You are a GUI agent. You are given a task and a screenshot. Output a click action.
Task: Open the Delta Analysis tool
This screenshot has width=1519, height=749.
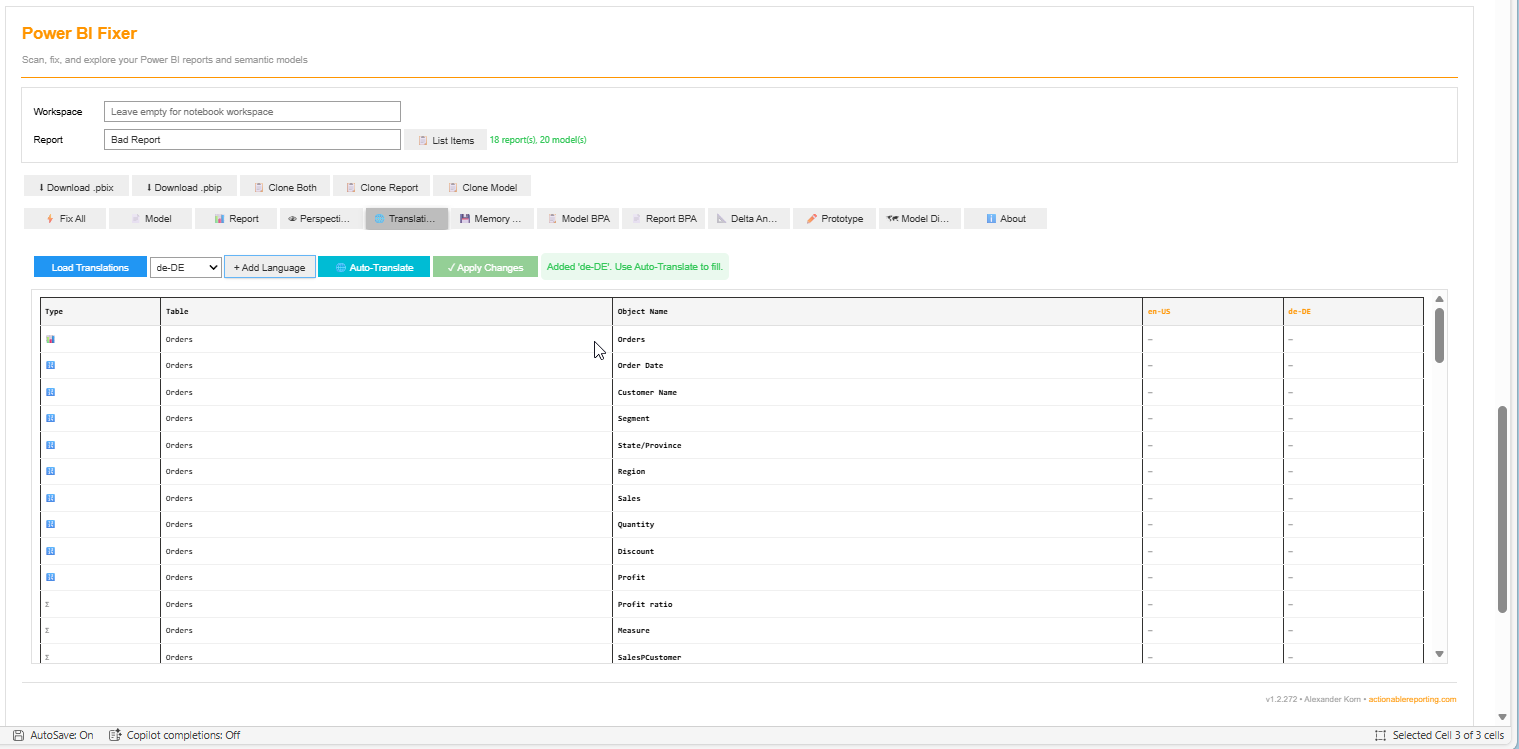[748, 218]
